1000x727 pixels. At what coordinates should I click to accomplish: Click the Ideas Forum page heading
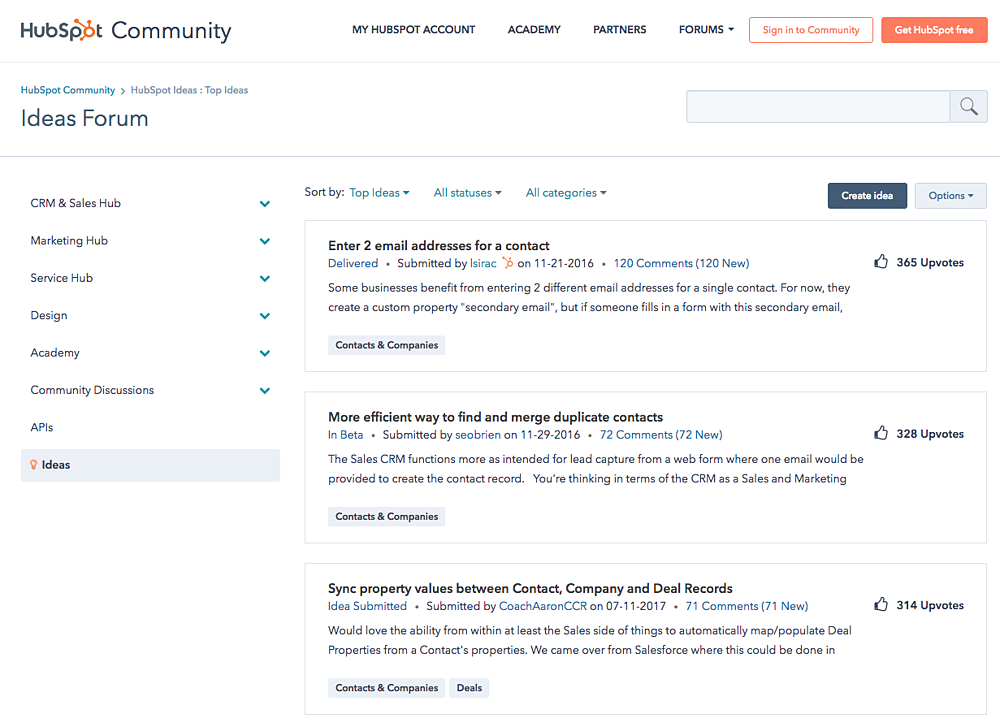[x=84, y=119]
